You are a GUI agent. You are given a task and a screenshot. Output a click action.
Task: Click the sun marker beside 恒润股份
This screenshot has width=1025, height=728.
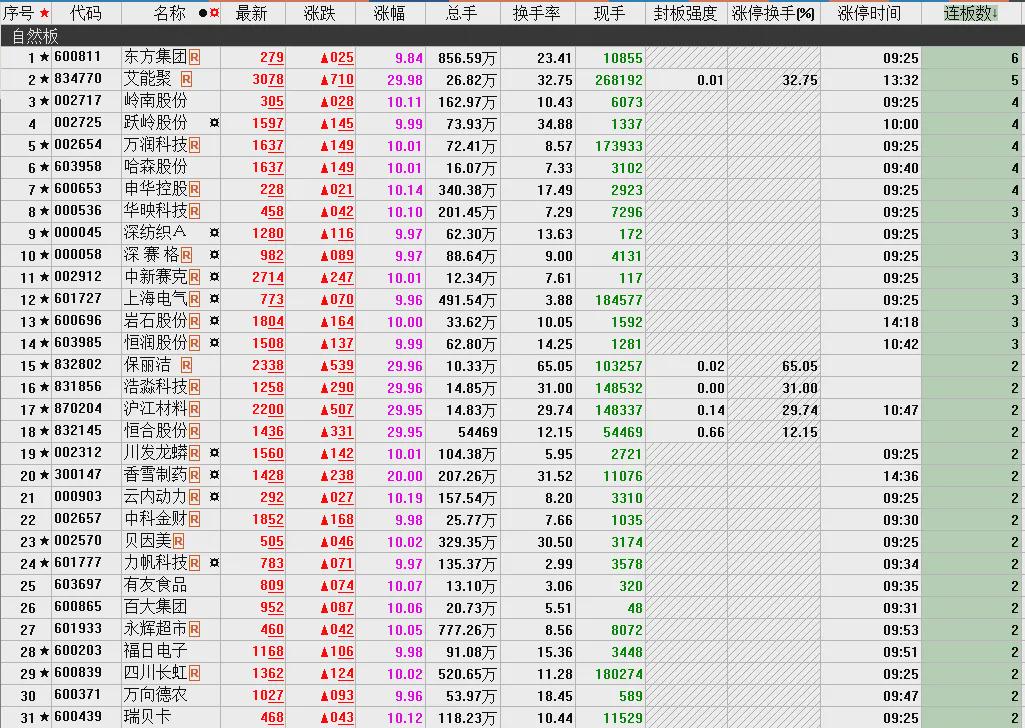point(214,343)
